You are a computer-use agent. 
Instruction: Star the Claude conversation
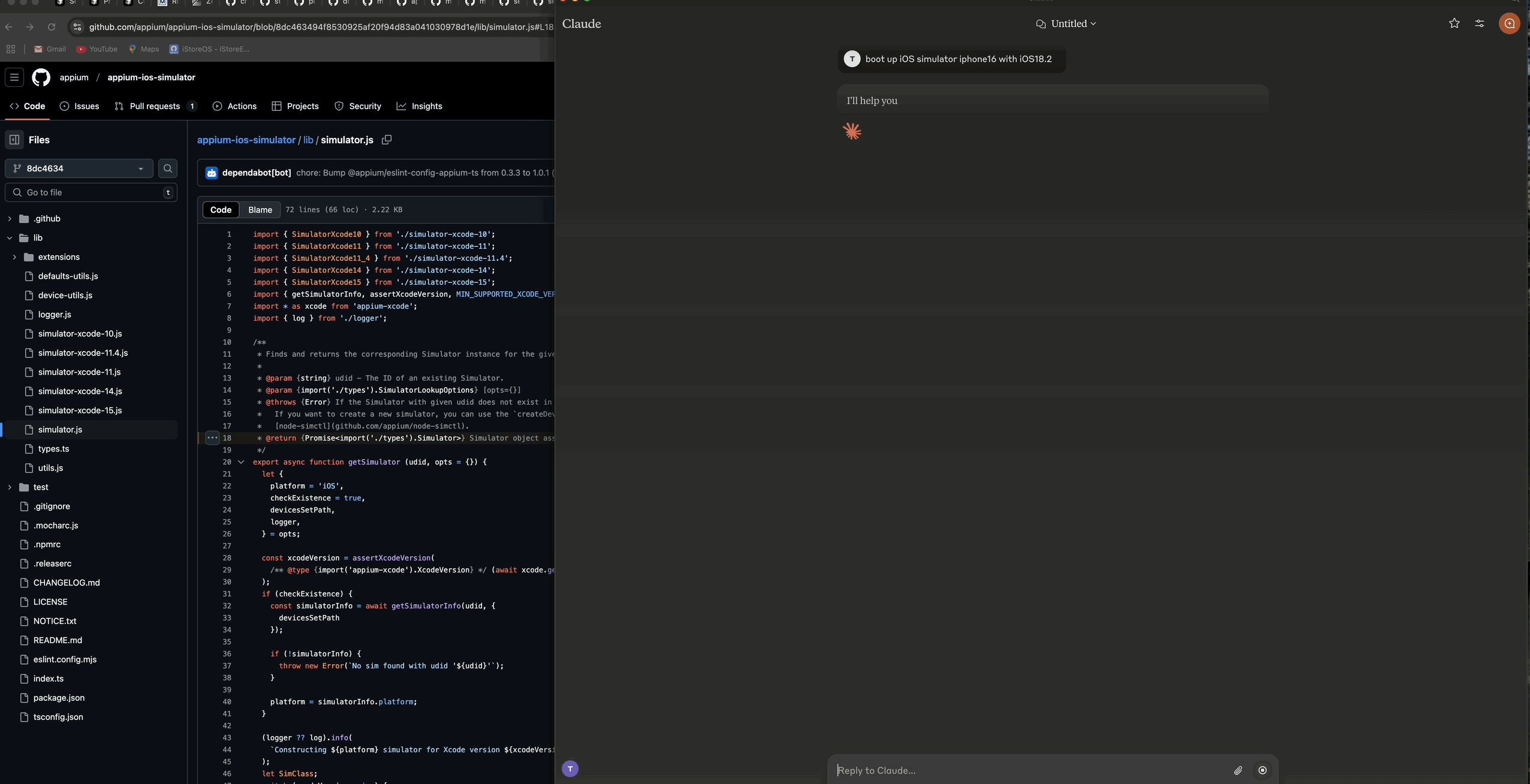[x=1454, y=23]
